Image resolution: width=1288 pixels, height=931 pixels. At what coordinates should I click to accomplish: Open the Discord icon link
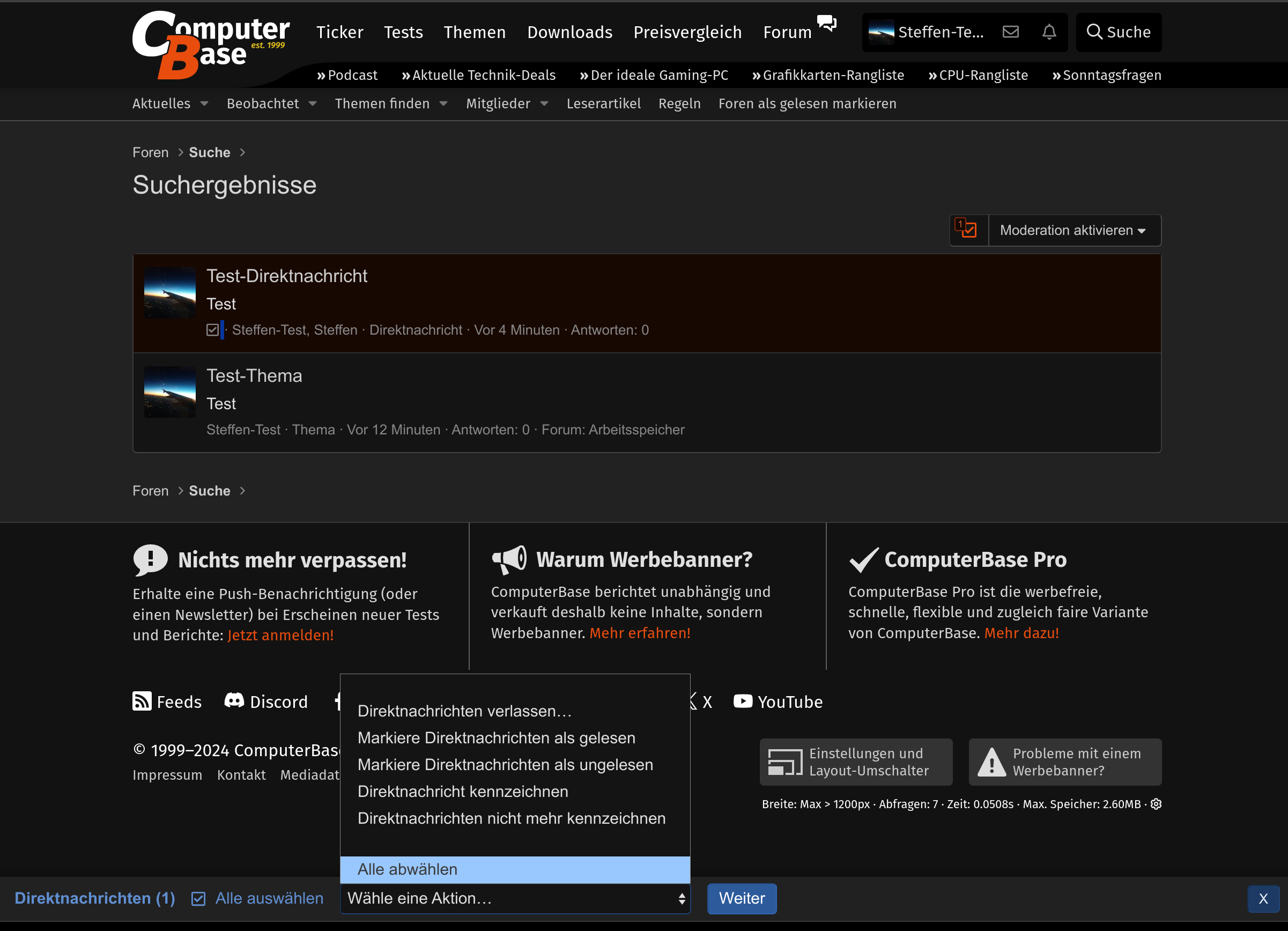[234, 701]
